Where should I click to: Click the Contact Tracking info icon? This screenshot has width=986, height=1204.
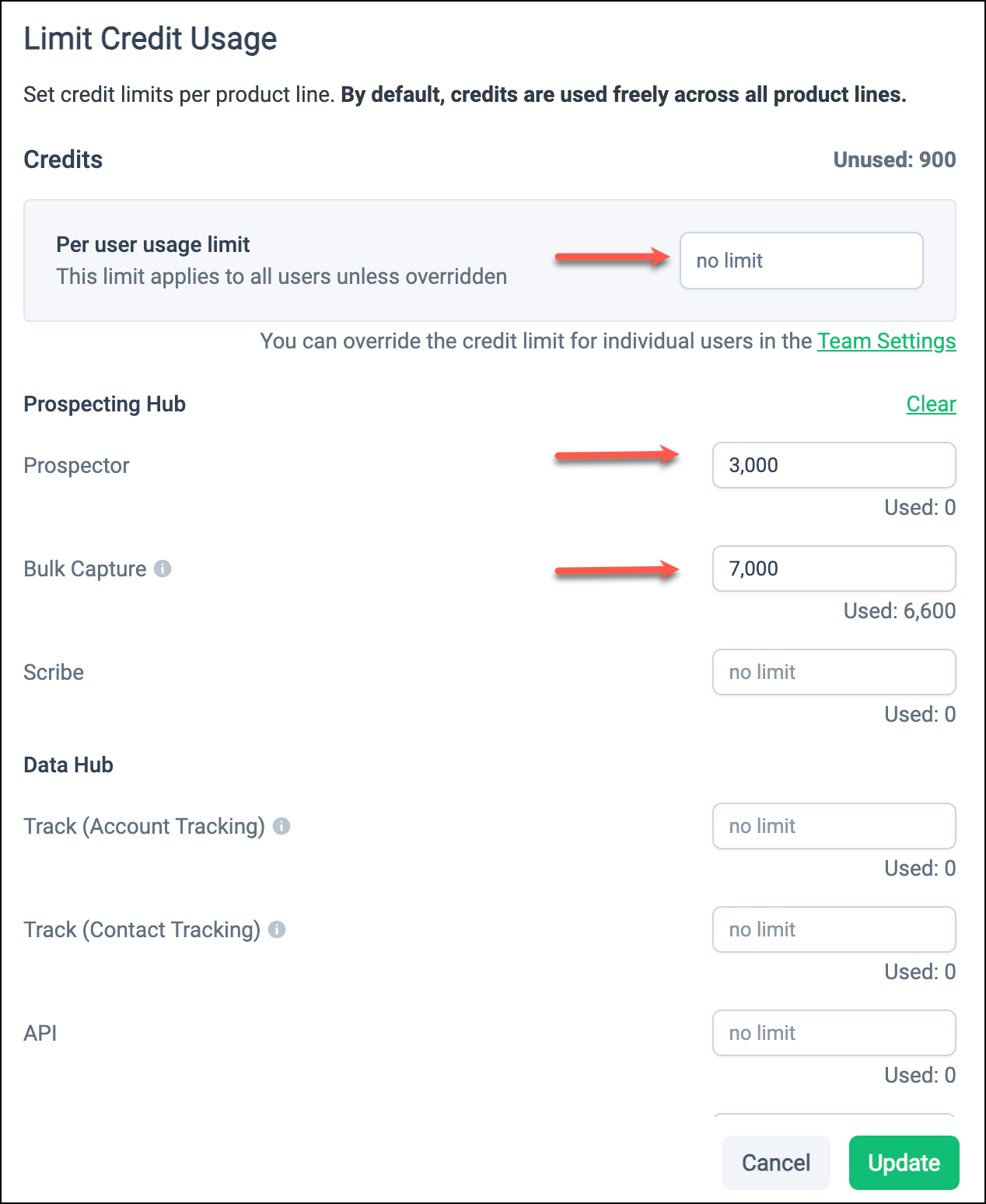pyautogui.click(x=277, y=929)
